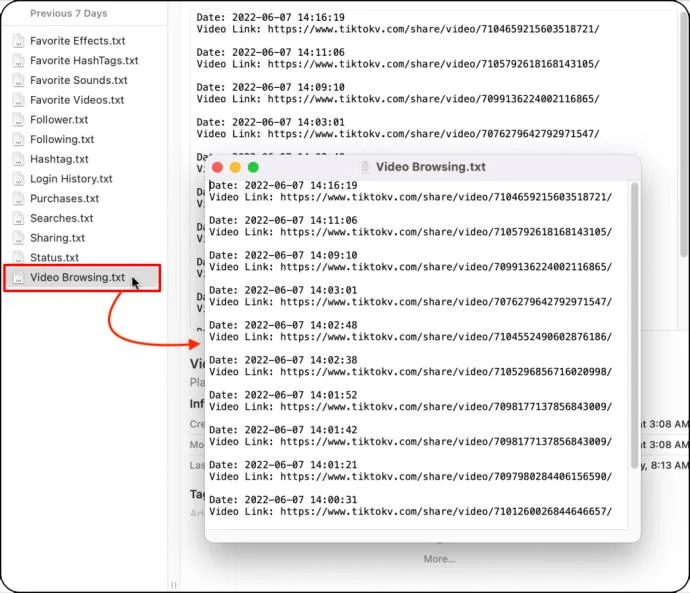Viewport: 690px width, 593px height.
Task: Click the Login History.txt file icon
Action: tap(18, 179)
